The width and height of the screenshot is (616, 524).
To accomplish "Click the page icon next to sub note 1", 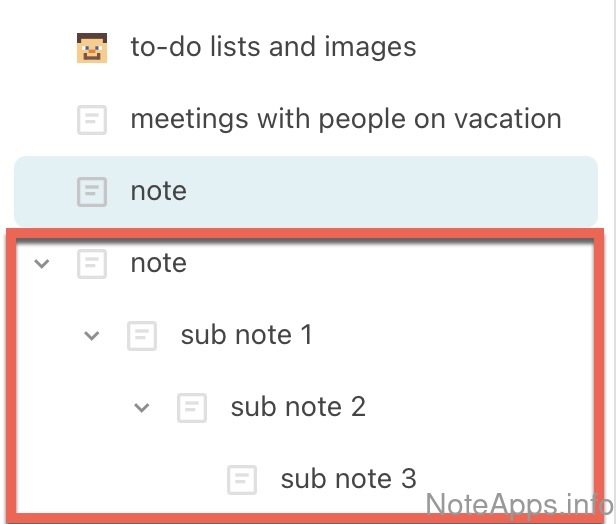I will click(x=142, y=335).
